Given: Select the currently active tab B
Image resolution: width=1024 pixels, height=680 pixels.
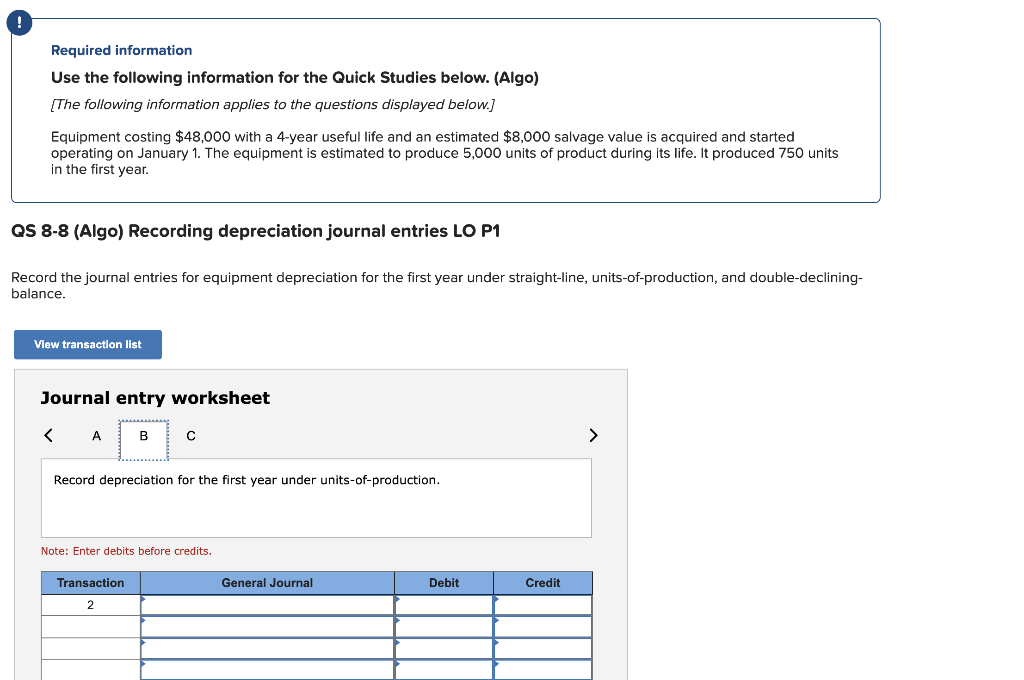Looking at the screenshot, I should 143,436.
